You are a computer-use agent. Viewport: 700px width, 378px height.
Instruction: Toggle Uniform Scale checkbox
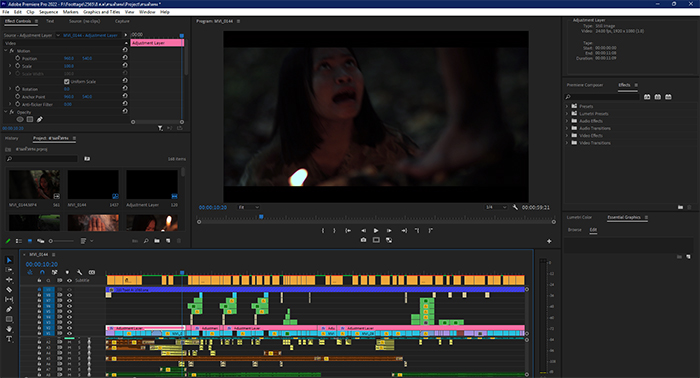67,82
